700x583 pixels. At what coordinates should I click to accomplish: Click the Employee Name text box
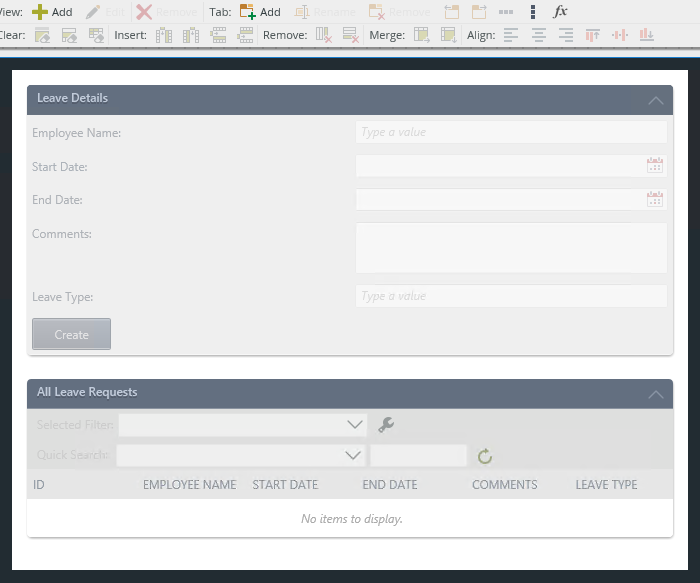511,132
